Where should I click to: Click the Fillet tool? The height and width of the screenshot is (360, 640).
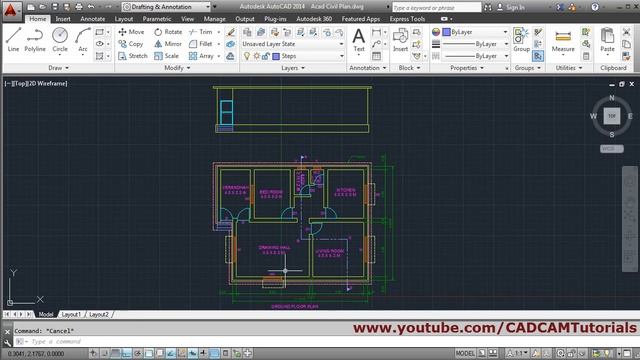point(201,44)
